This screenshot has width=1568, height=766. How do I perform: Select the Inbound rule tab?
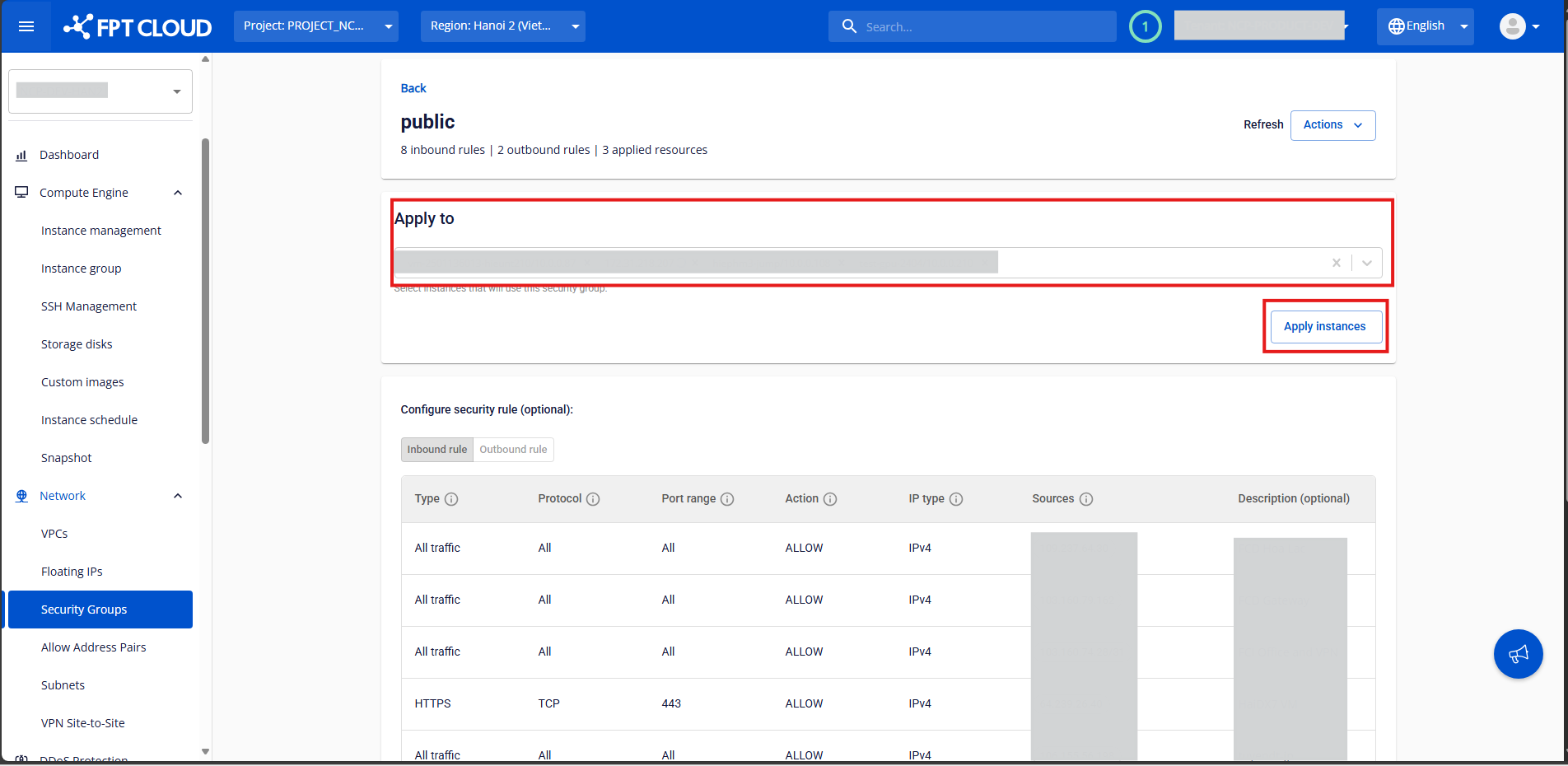[436, 450]
